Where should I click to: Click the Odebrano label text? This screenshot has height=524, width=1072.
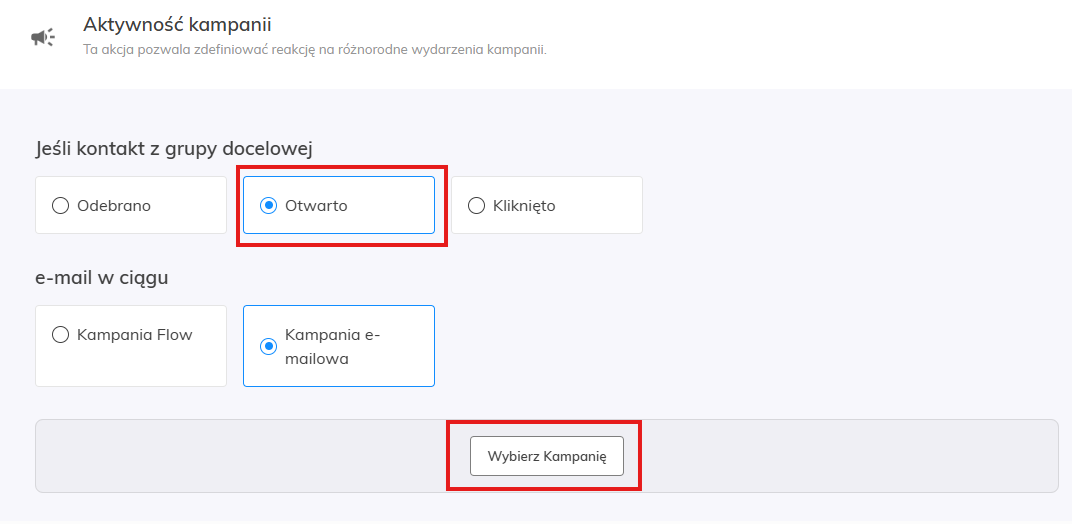[114, 206]
